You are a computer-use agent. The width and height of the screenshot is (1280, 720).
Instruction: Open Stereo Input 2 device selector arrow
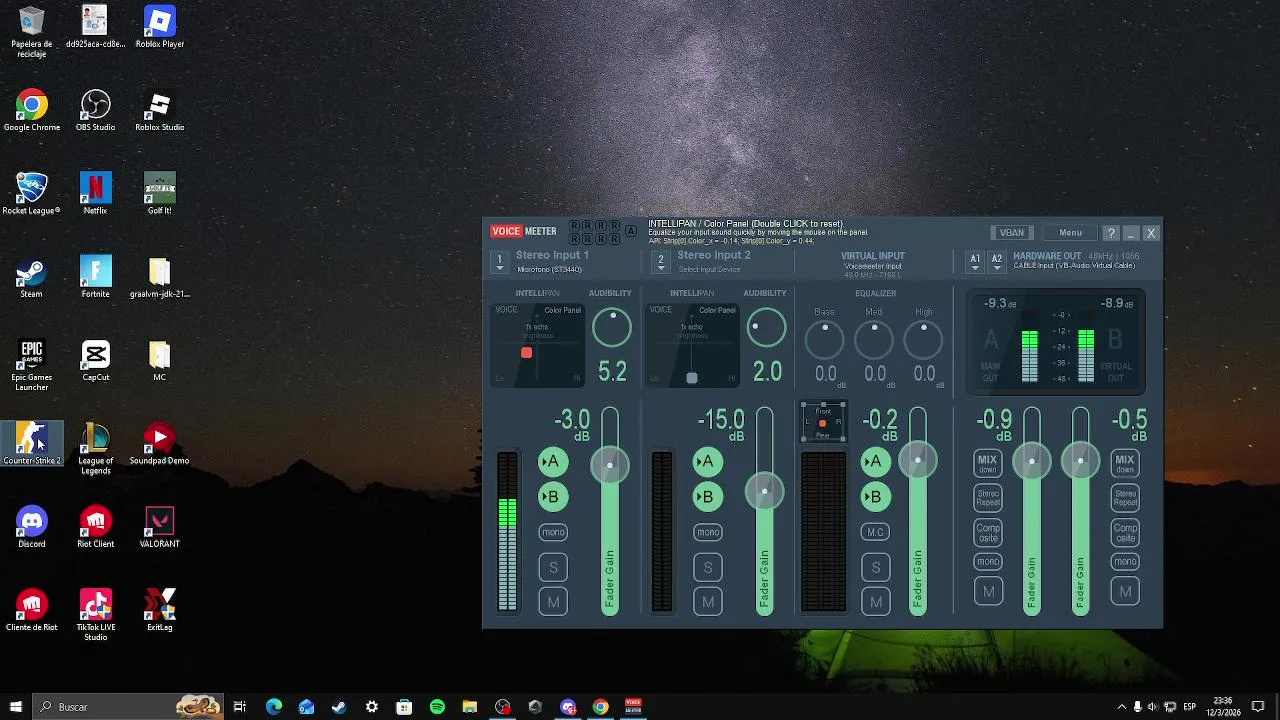click(660, 262)
